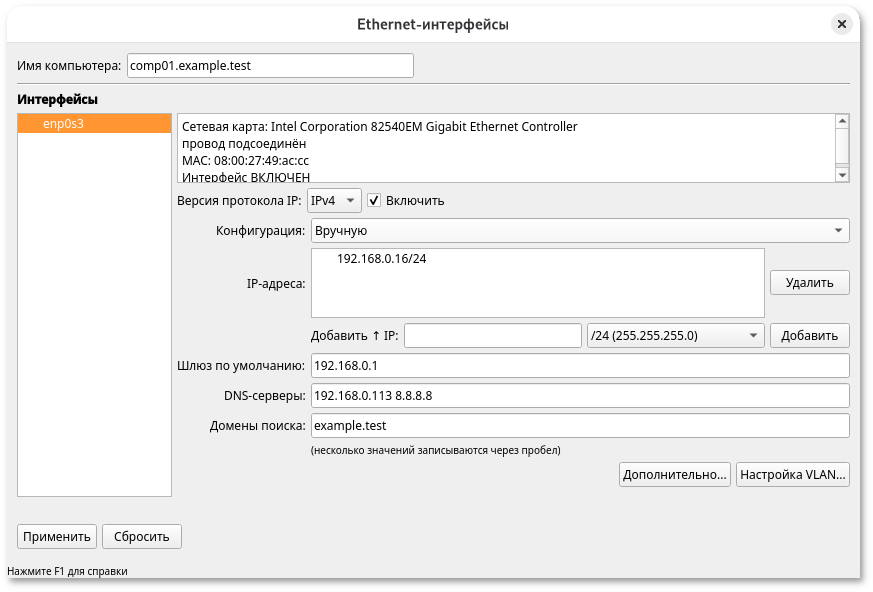Open Настройка VLAN... dialog
873x592 pixels.
tap(792, 474)
